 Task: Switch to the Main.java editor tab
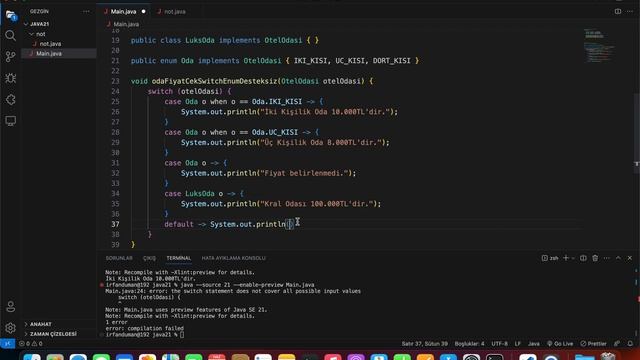(123, 11)
